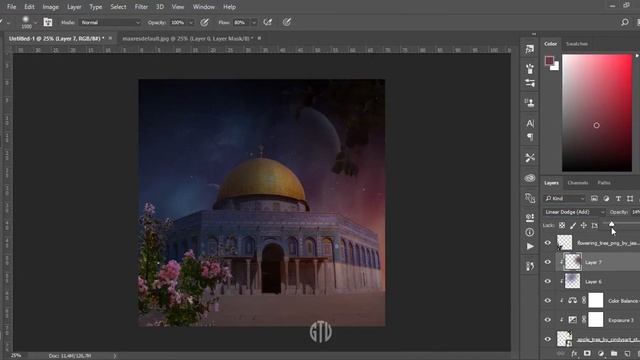Select the Layer 7 thumbnail

pos(572,262)
